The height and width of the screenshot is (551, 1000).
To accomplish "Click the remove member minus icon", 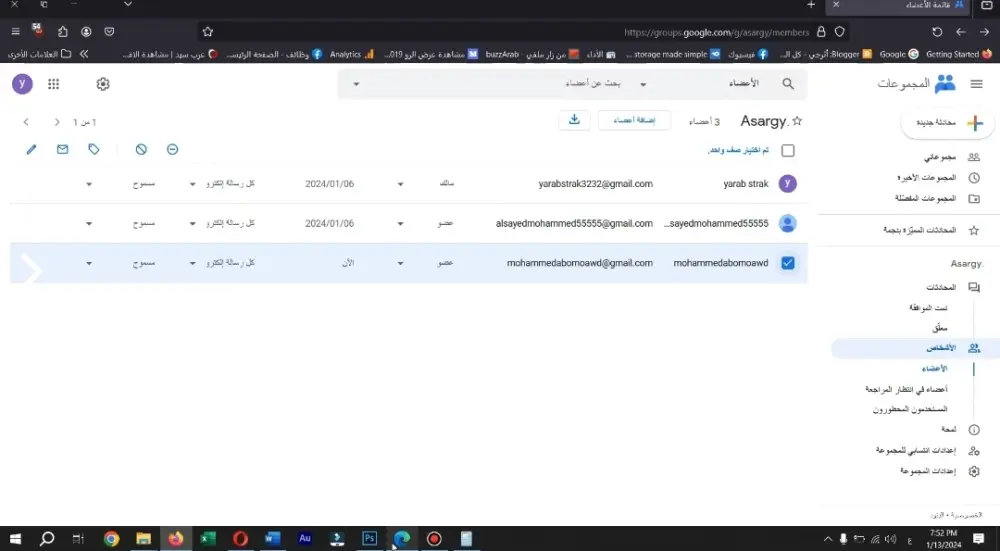I will click(172, 149).
